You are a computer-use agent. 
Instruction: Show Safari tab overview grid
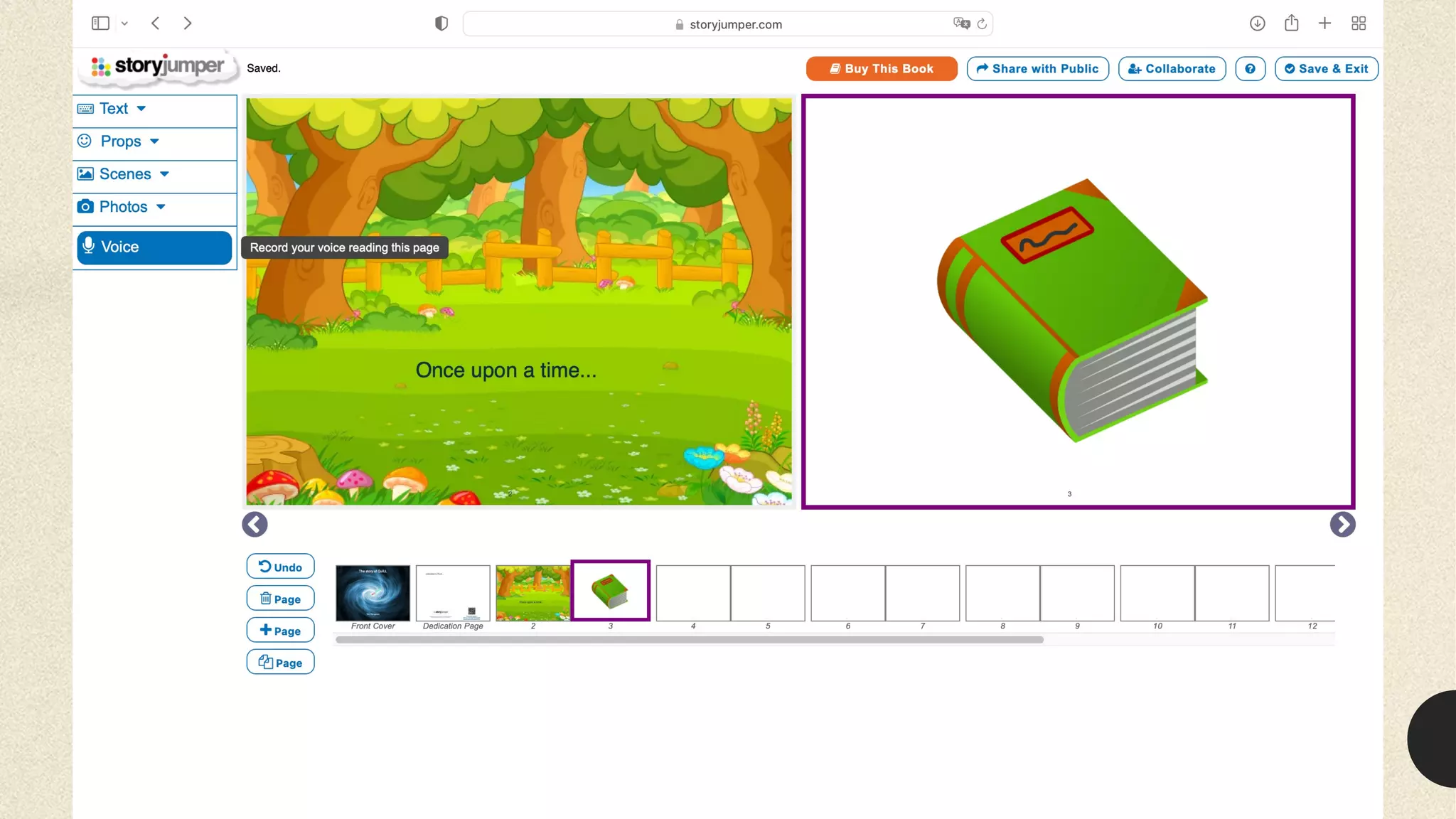[x=1359, y=23]
